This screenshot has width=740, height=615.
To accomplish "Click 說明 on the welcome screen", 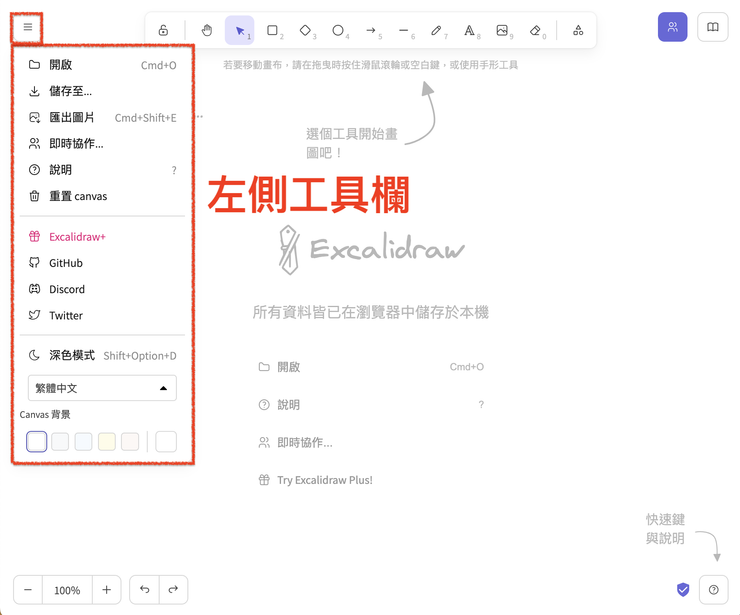I will 371,404.
